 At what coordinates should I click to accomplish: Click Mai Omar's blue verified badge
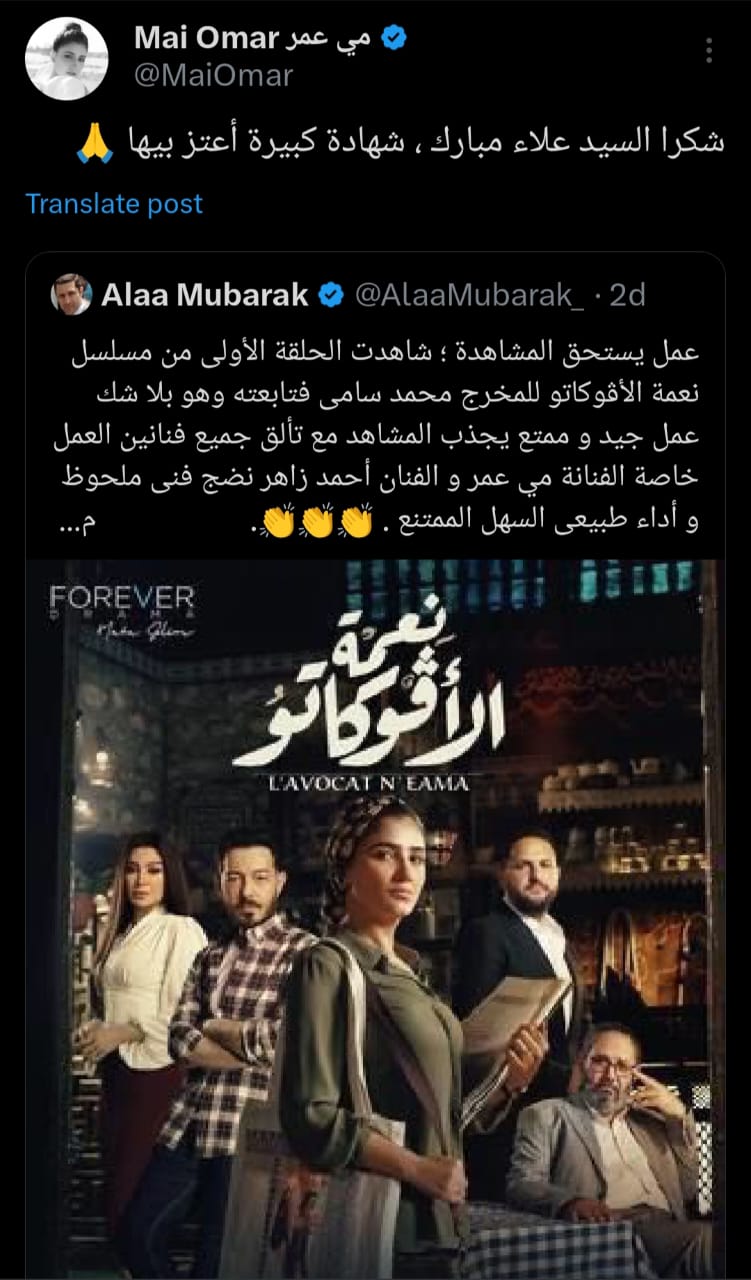pyautogui.click(x=394, y=40)
